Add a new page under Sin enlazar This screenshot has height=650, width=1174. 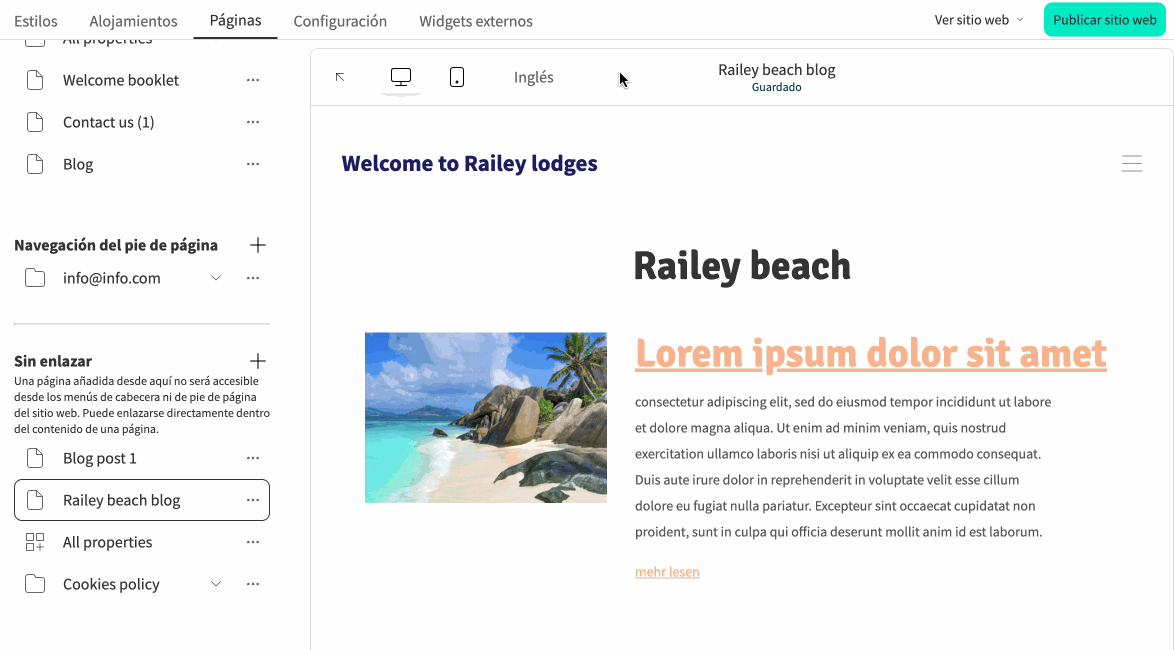click(x=257, y=361)
